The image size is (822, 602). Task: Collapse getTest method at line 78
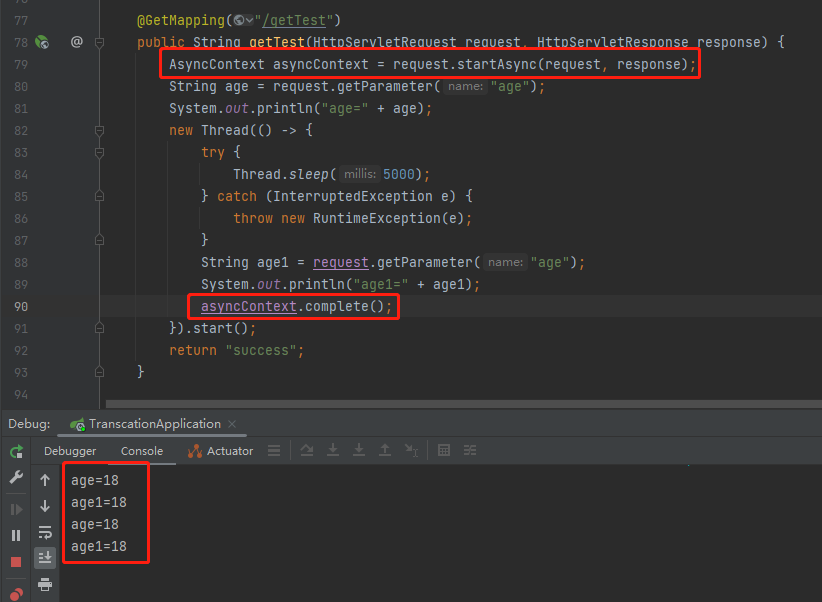point(99,42)
